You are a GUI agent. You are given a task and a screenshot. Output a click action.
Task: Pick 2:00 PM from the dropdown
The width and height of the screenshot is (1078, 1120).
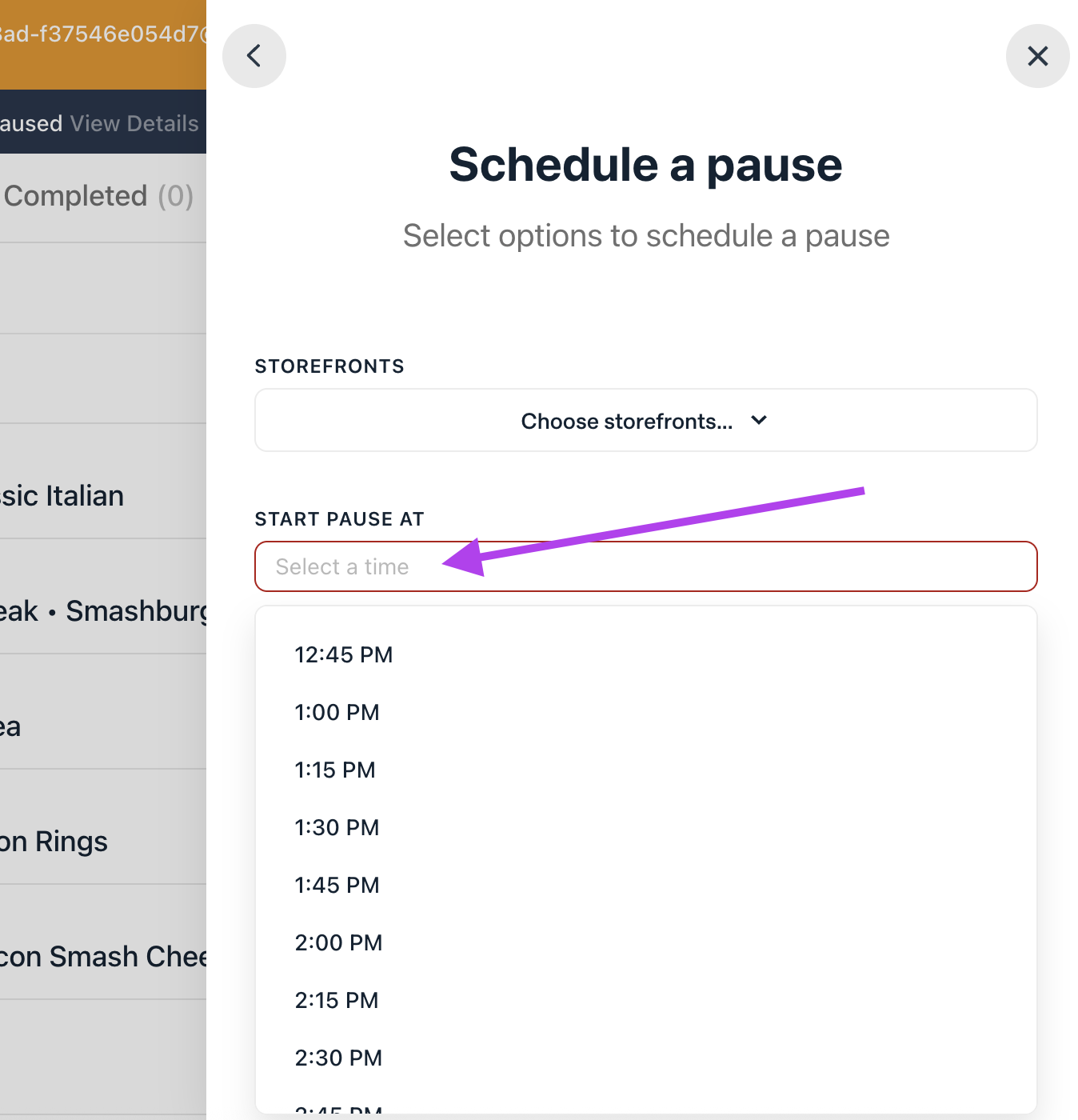[339, 943]
